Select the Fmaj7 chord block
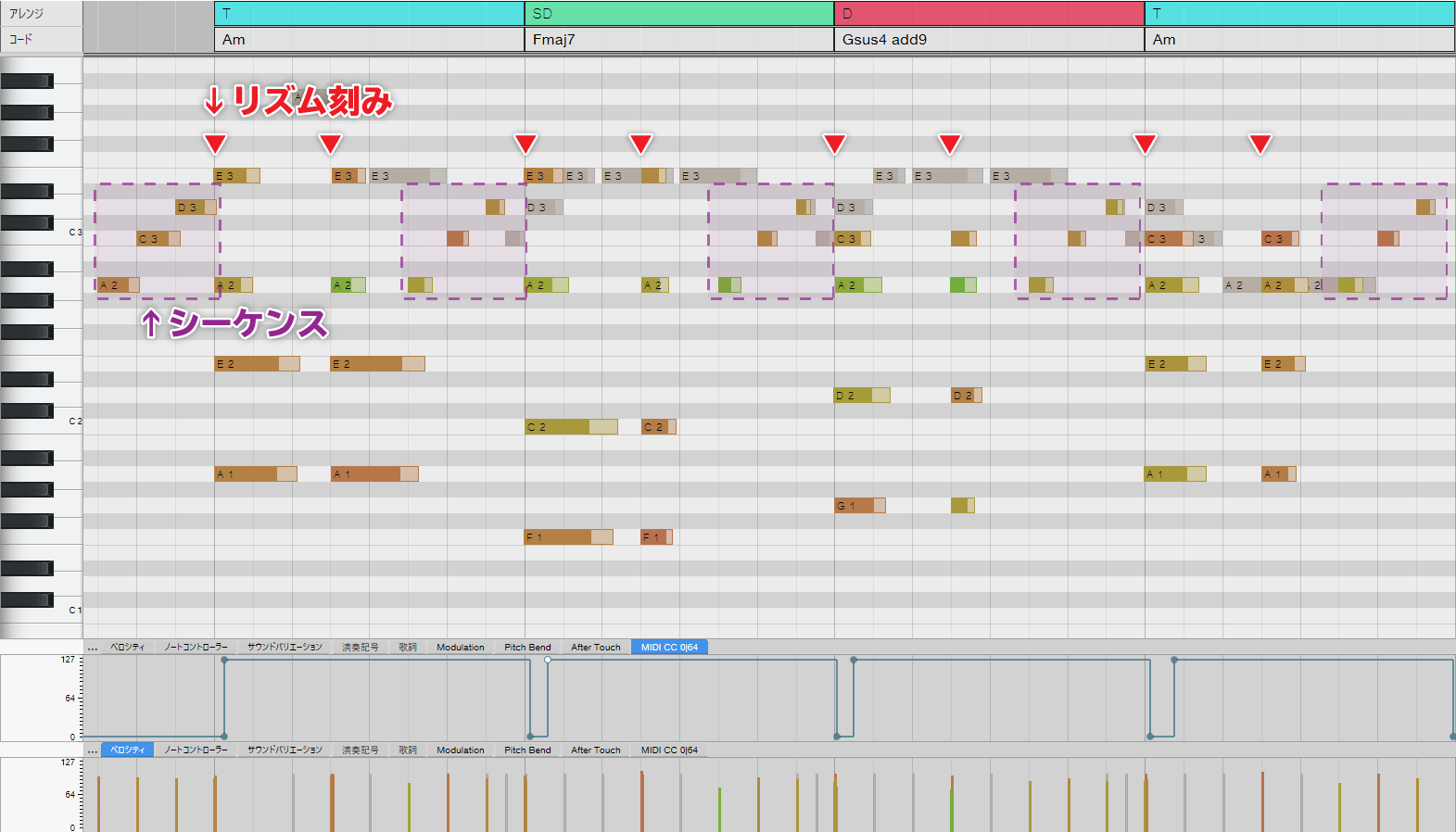The width and height of the screenshot is (1456, 832). point(678,40)
